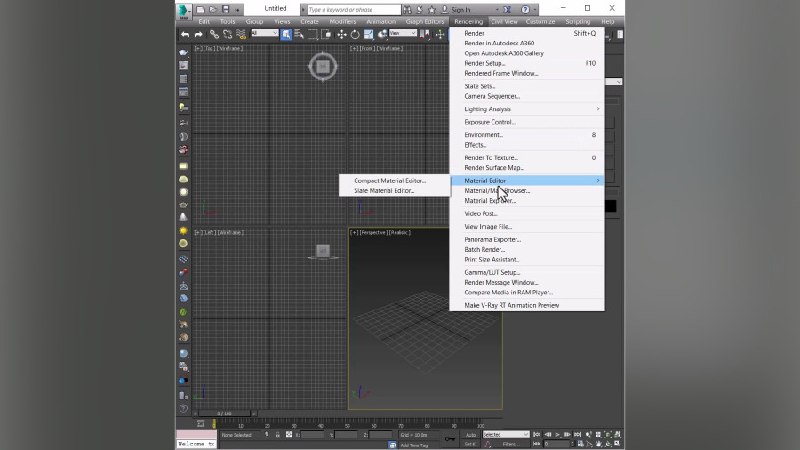This screenshot has width=800, height=450.
Task: Activate the Select Object tool
Action: click(x=286, y=34)
